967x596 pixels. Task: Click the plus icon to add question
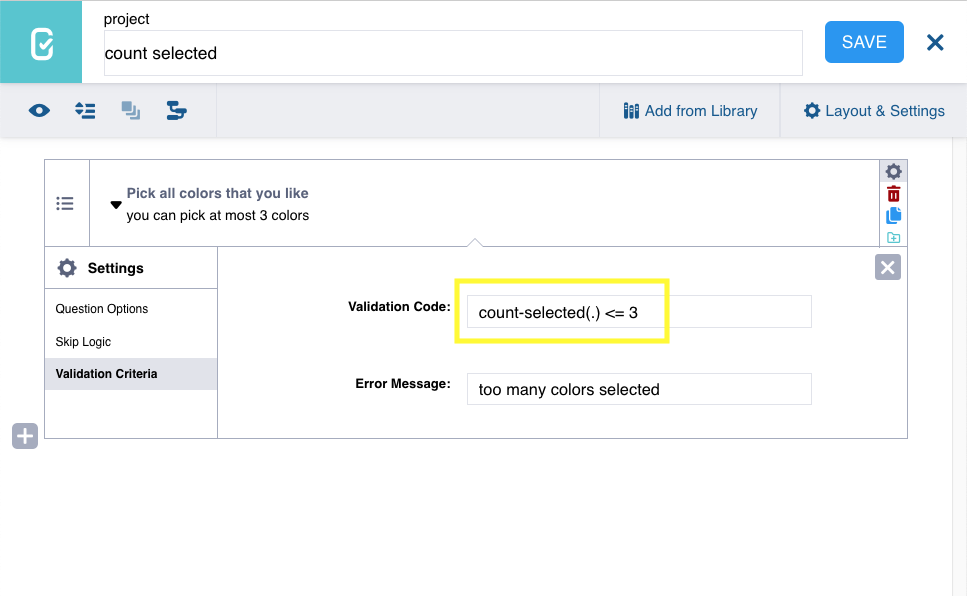(x=25, y=436)
